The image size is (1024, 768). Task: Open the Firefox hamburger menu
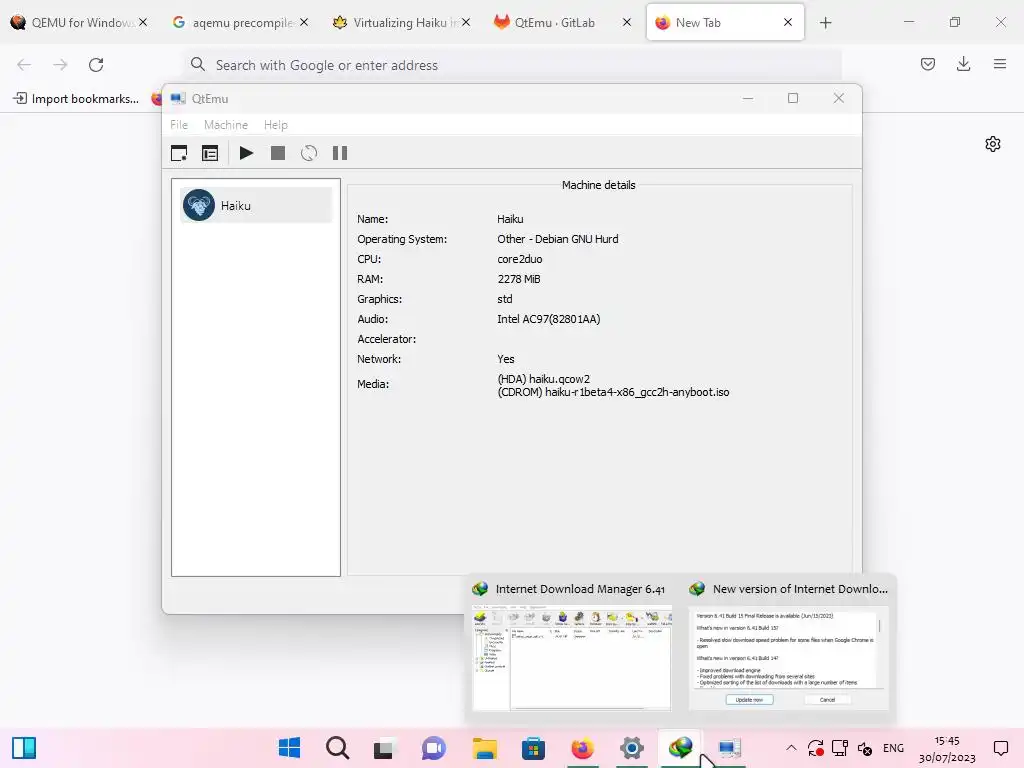point(1000,64)
